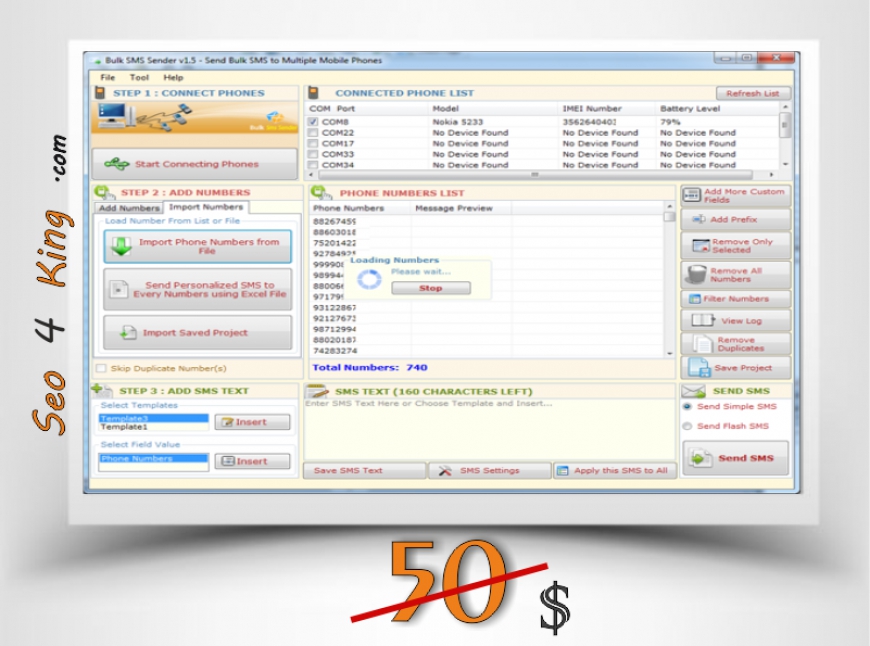The width and height of the screenshot is (870, 646).
Task: Select Template1 in templates list
Action: [x=154, y=427]
